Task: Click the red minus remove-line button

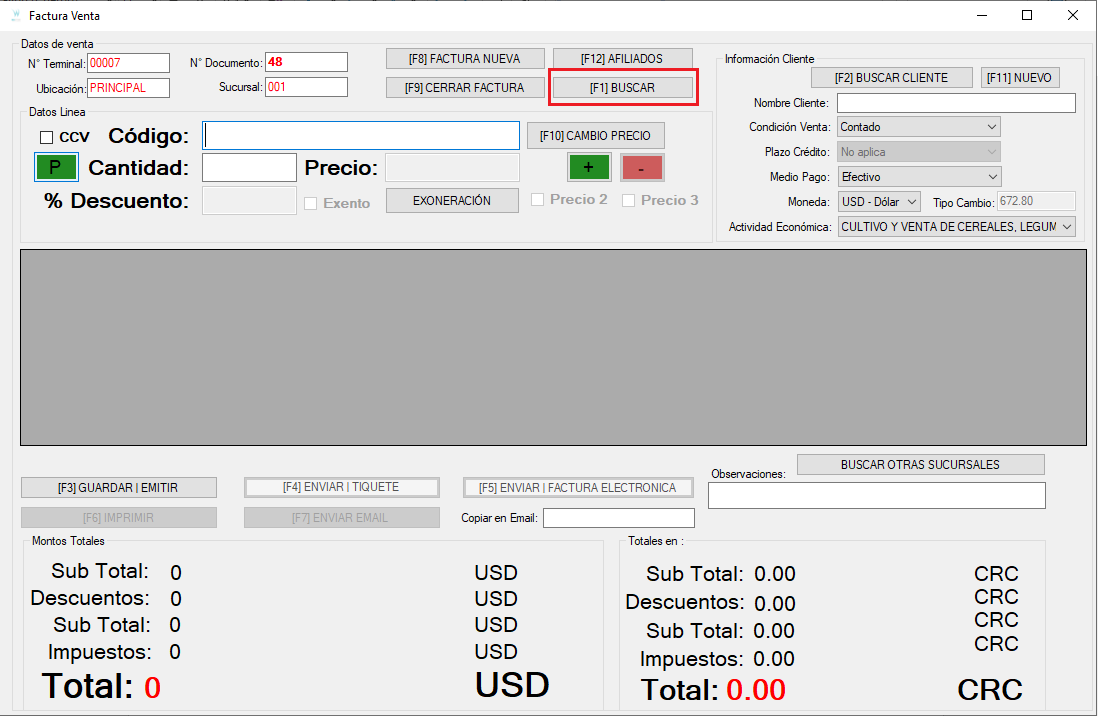Action: 641,167
